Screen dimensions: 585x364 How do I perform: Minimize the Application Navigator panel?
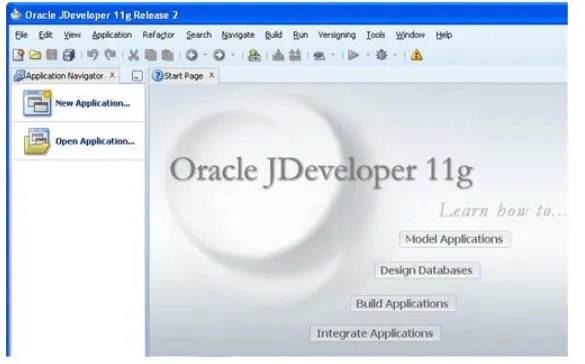137,76
